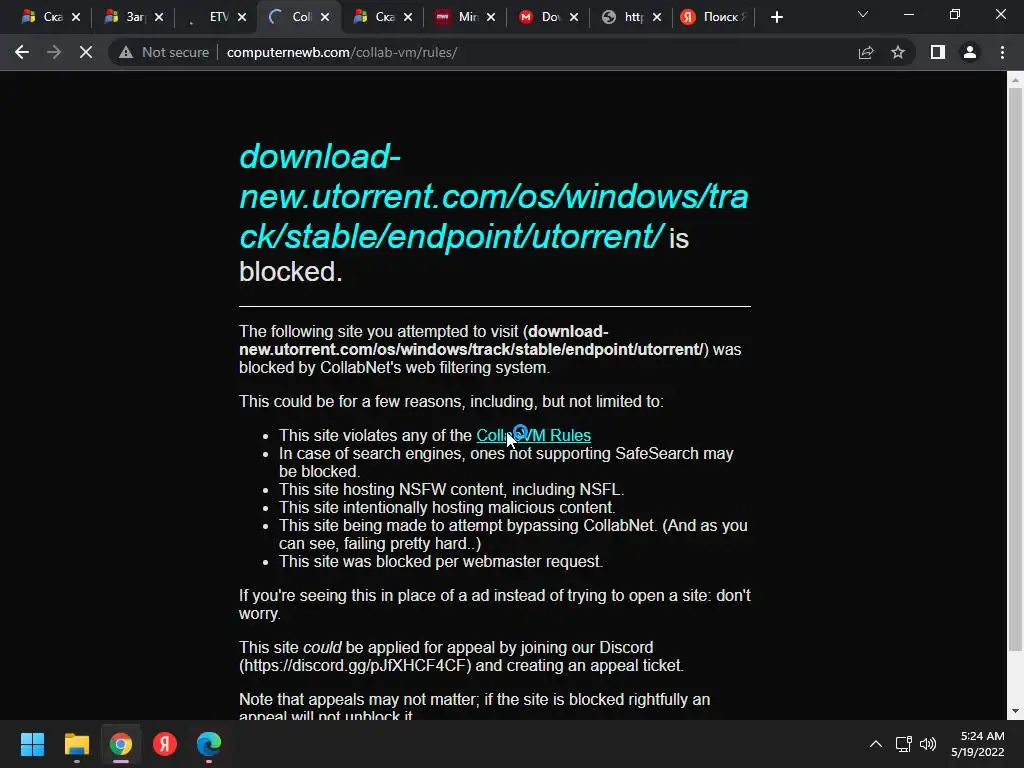Screen dimensions: 1024x768
Task: Switch to the 'Поиск' Yandex tab
Action: click(x=713, y=17)
